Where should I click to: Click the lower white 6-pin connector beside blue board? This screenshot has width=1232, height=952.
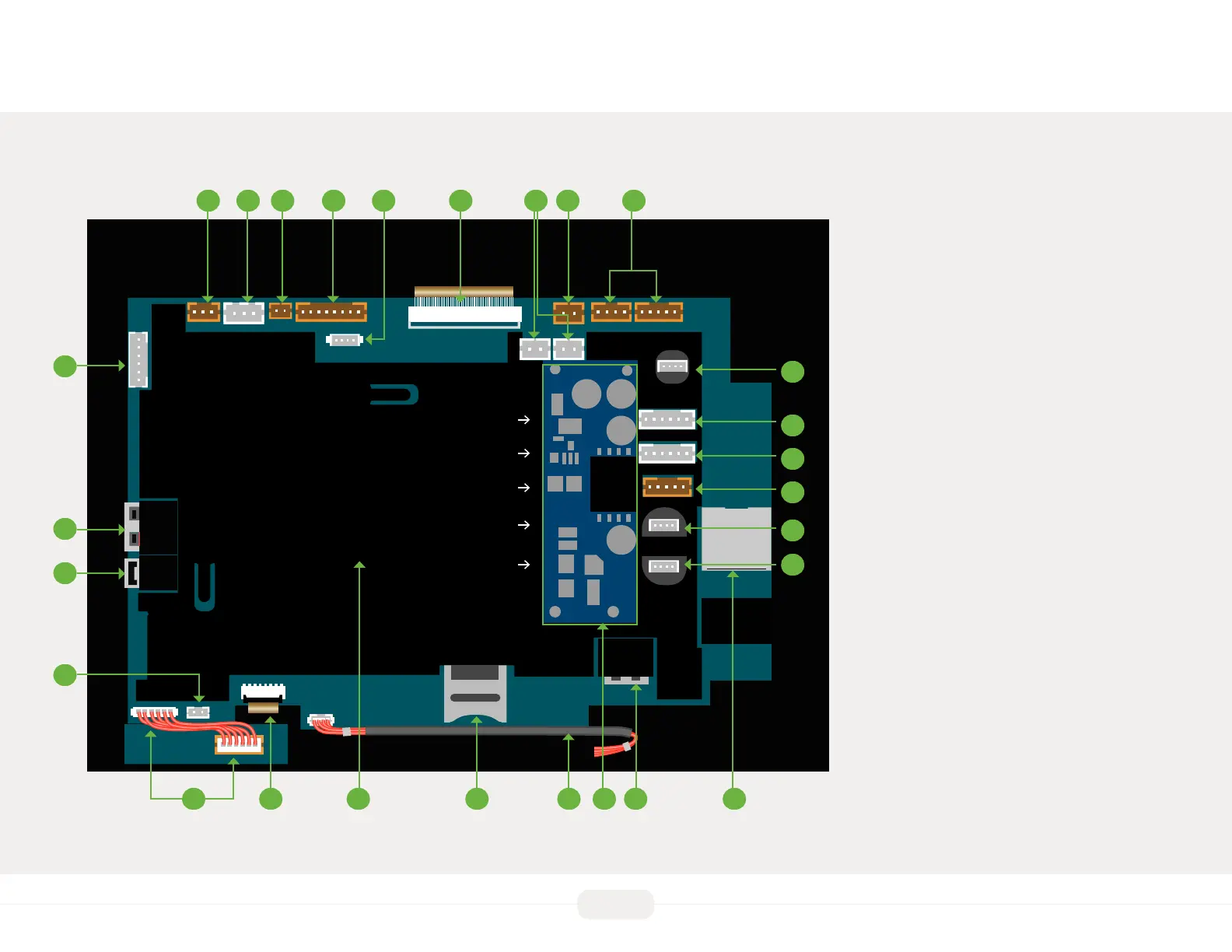click(667, 453)
